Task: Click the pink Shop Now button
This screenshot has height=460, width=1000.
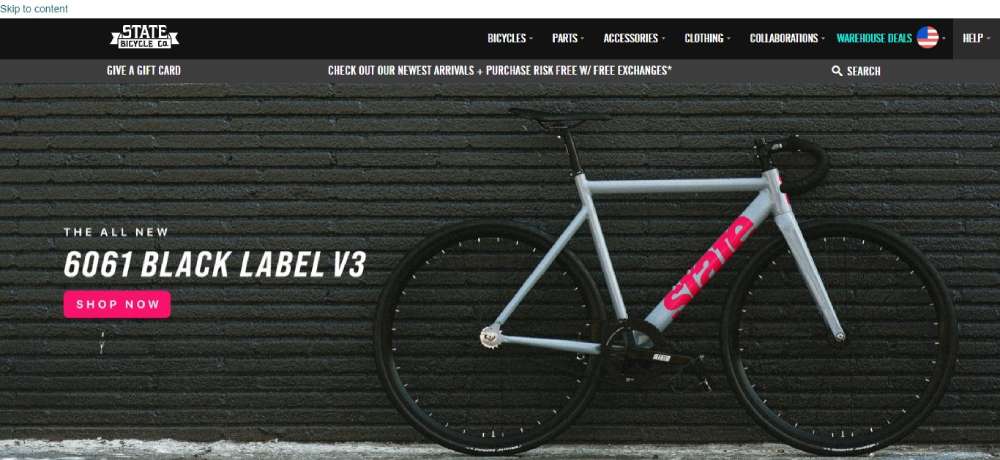Action: click(117, 304)
